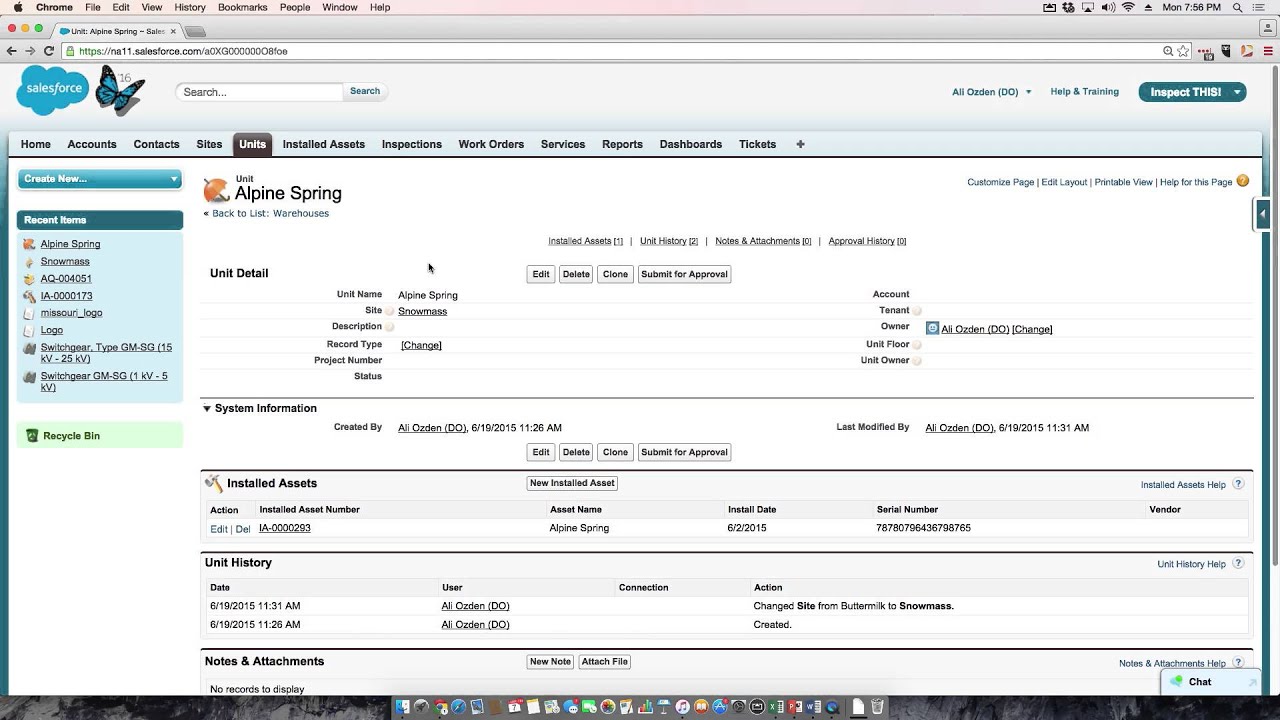The height and width of the screenshot is (720, 1280).
Task: Click the Installed Assets Help question mark icon
Action: pyautogui.click(x=1238, y=484)
